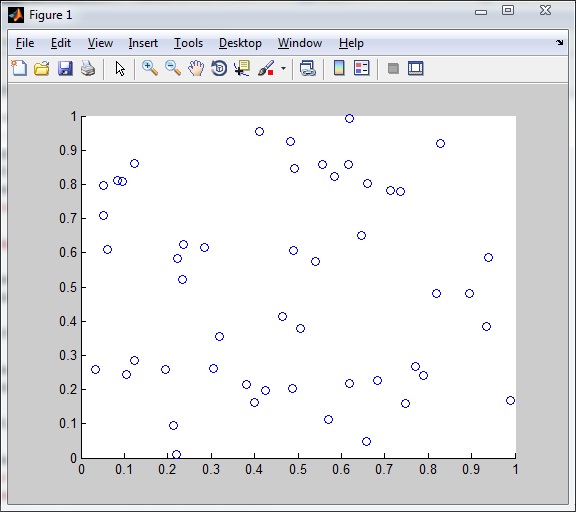This screenshot has width=576, height=512.
Task: Click the Figure 1 title text
Action: [x=50, y=15]
